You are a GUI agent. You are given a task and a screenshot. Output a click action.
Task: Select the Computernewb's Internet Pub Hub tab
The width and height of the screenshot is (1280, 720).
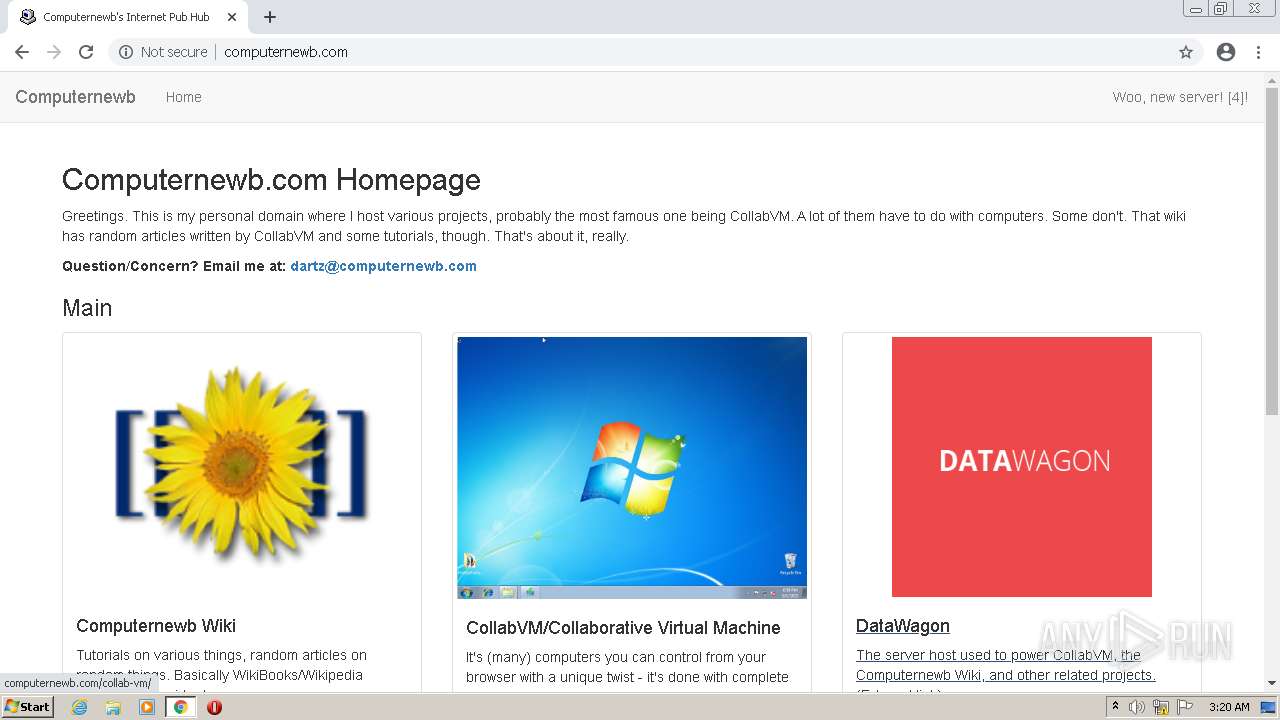(x=126, y=17)
